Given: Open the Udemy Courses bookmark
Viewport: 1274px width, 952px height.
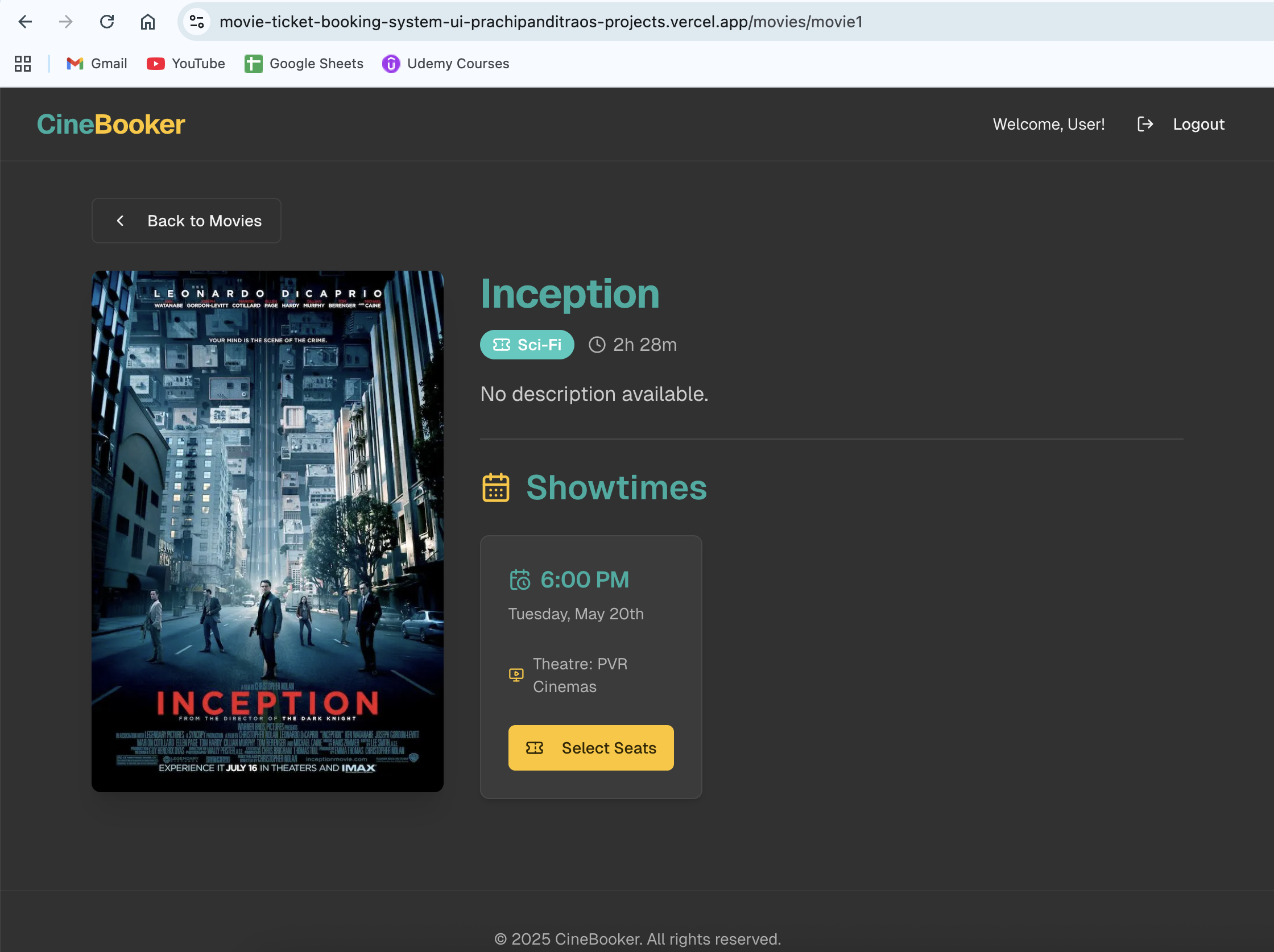Looking at the screenshot, I should (446, 63).
